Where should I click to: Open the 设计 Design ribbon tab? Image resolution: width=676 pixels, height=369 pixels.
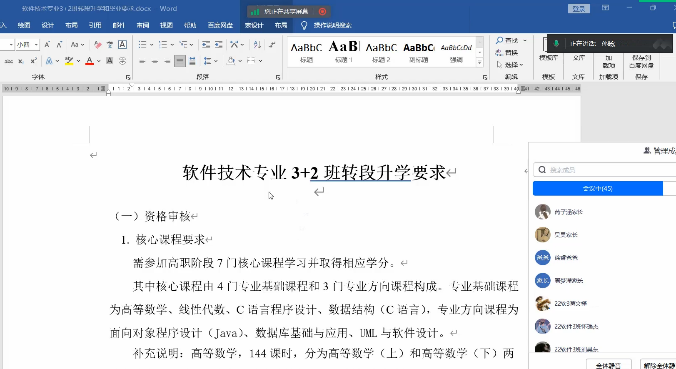point(47,25)
